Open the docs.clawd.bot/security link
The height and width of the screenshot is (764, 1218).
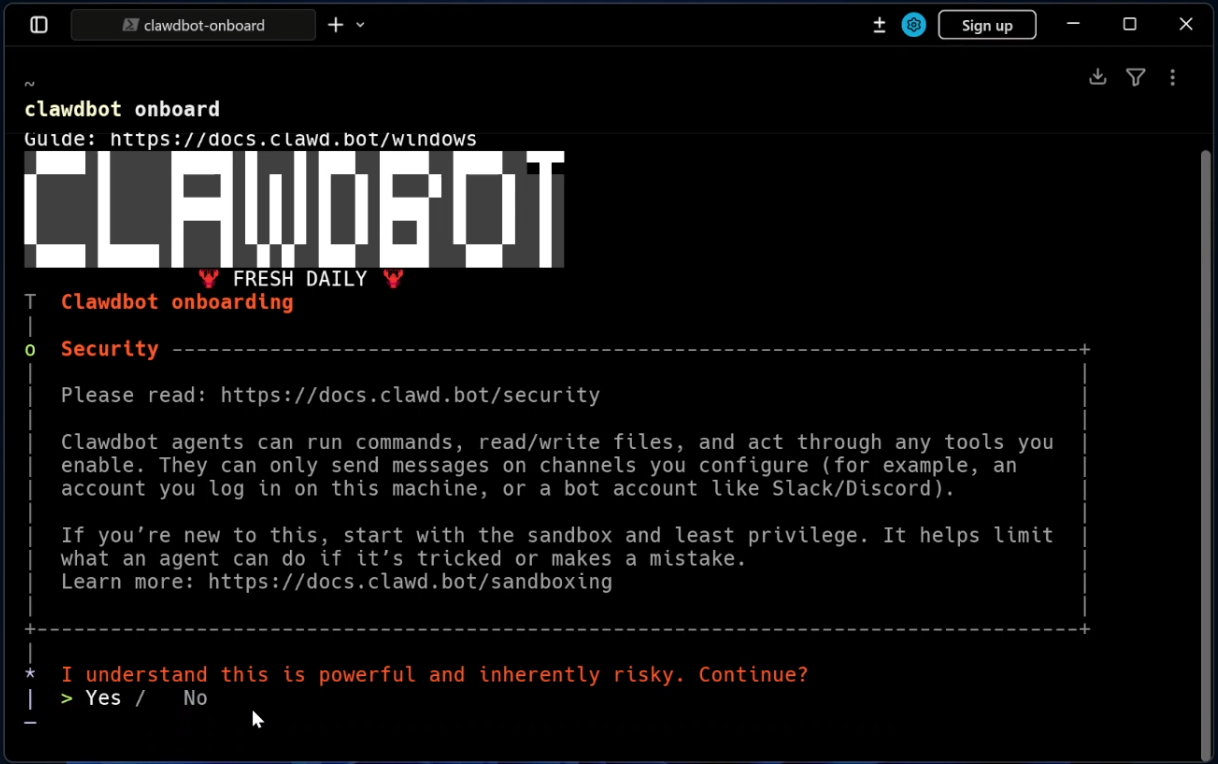(x=410, y=395)
